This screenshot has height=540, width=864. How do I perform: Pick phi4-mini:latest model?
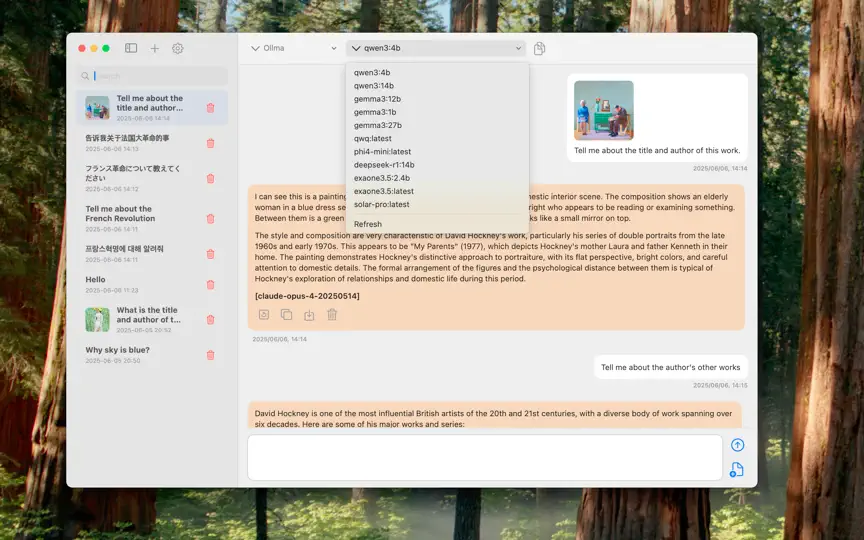click(x=438, y=152)
